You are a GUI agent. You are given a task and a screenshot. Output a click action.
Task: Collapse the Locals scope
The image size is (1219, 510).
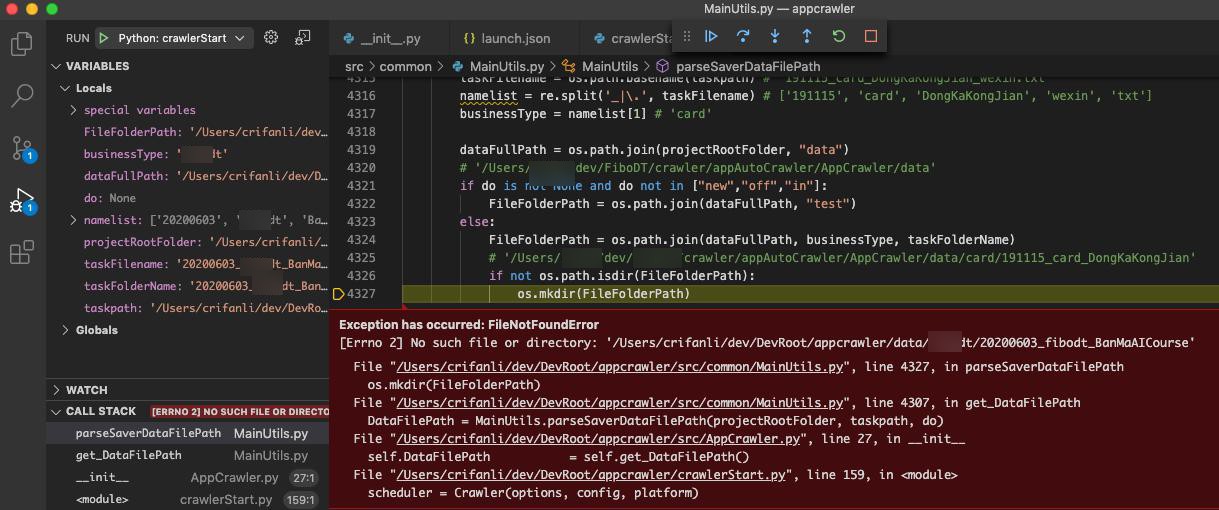[x=187, y=88]
